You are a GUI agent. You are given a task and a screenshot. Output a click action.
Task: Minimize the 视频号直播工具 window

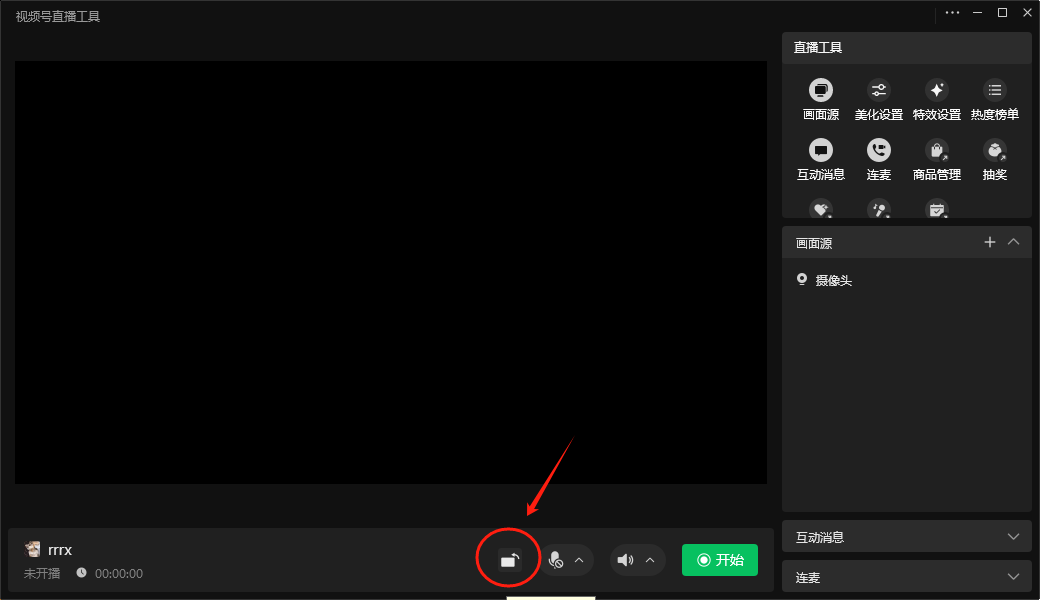pos(977,13)
